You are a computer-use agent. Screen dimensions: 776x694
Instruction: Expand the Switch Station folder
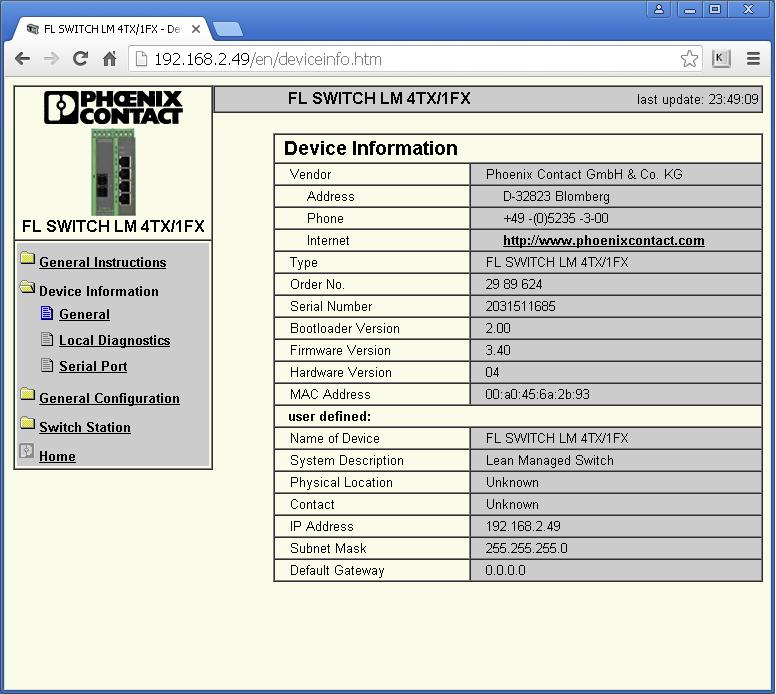point(84,427)
